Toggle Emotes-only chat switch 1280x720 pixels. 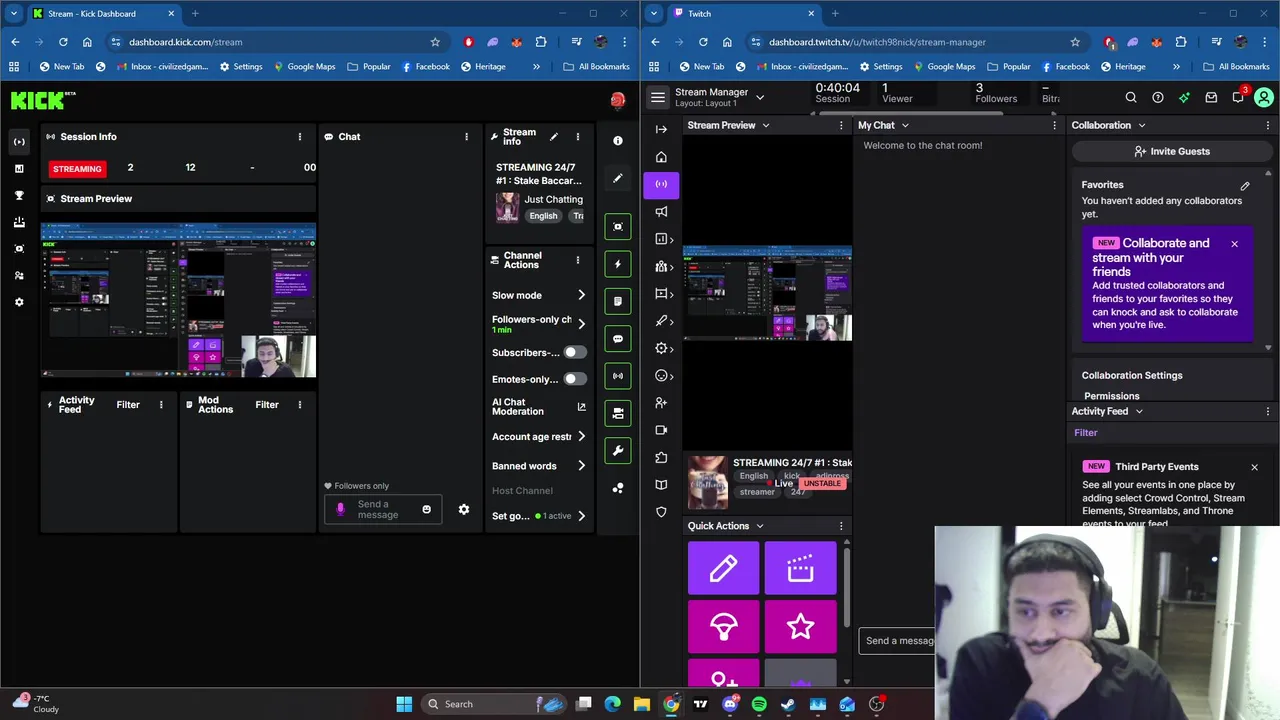pyautogui.click(x=574, y=379)
